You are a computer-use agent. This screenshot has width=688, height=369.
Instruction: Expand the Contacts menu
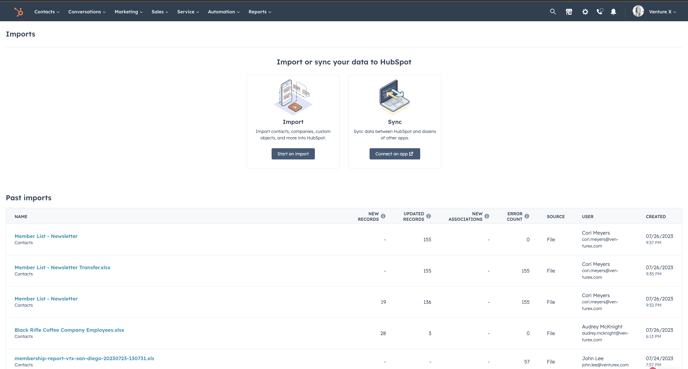(x=47, y=12)
